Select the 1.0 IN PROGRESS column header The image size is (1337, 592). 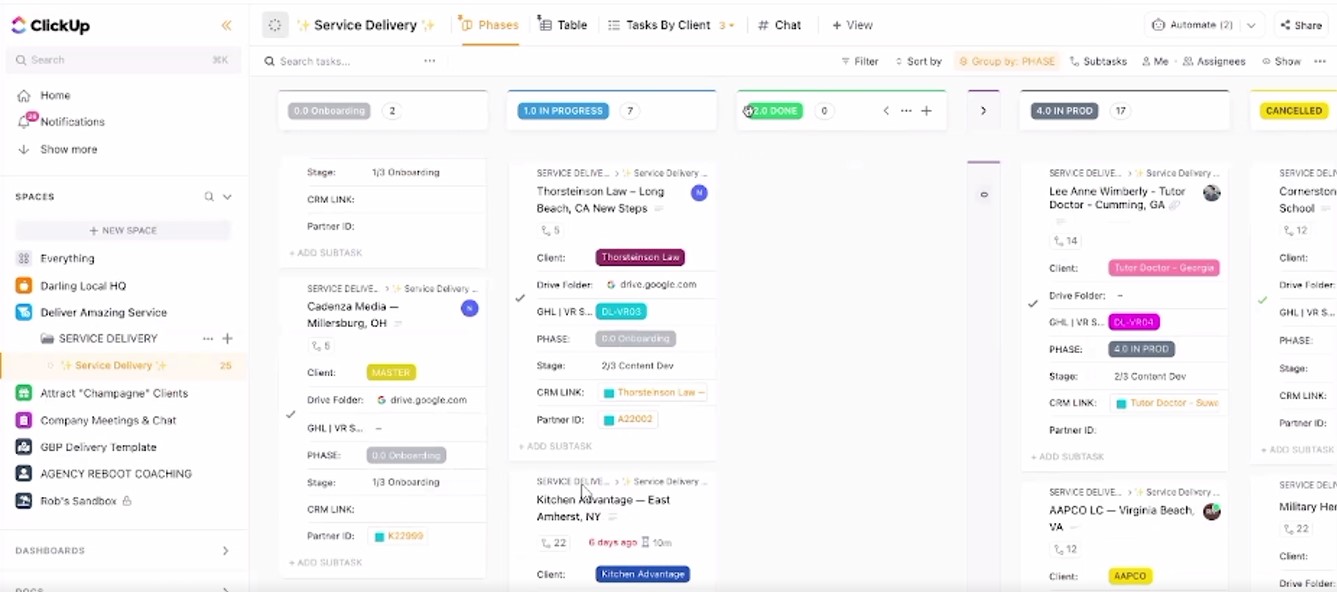[563, 111]
